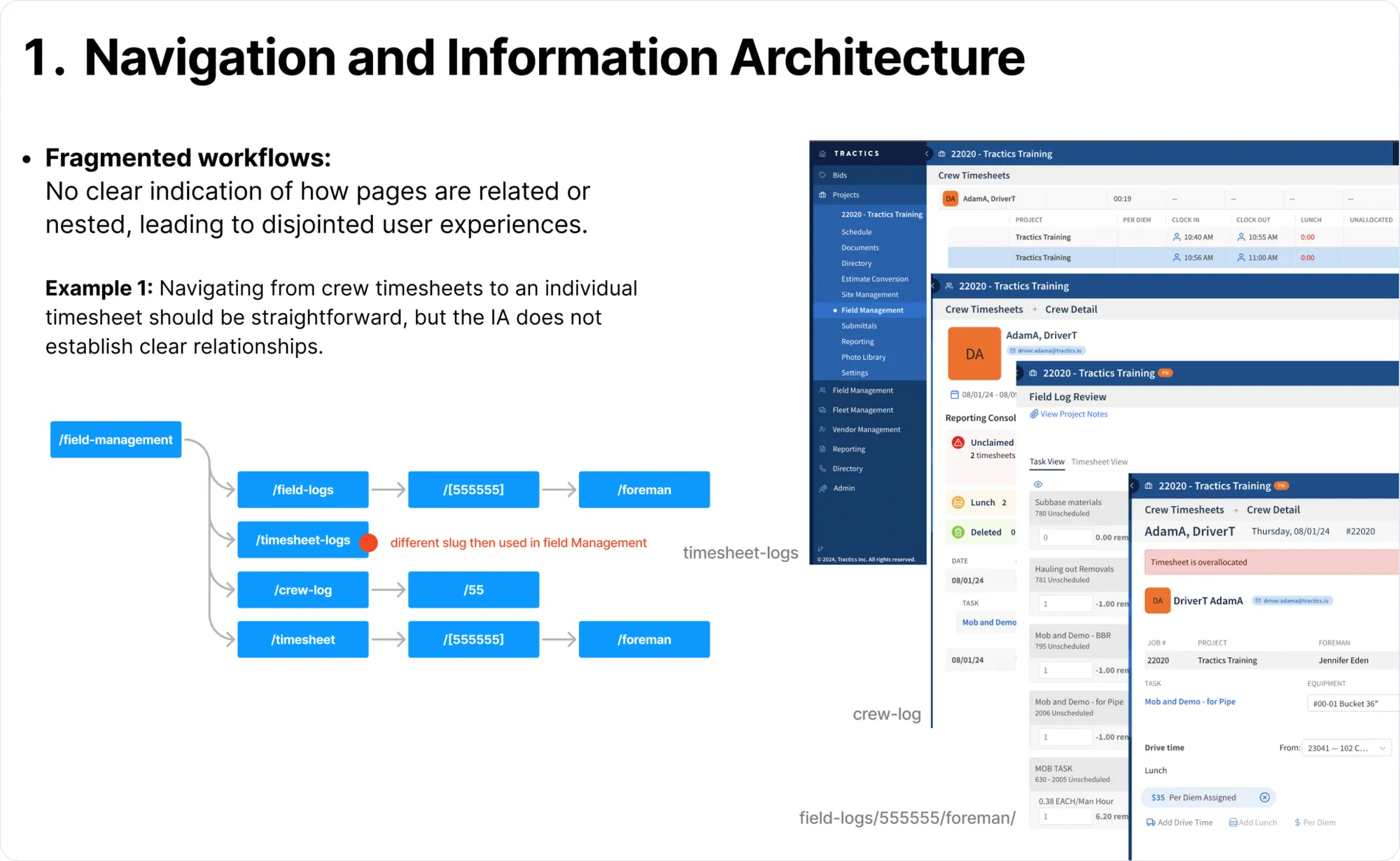
Task: Click the person icon next to 11:00 AM
Action: click(1241, 258)
